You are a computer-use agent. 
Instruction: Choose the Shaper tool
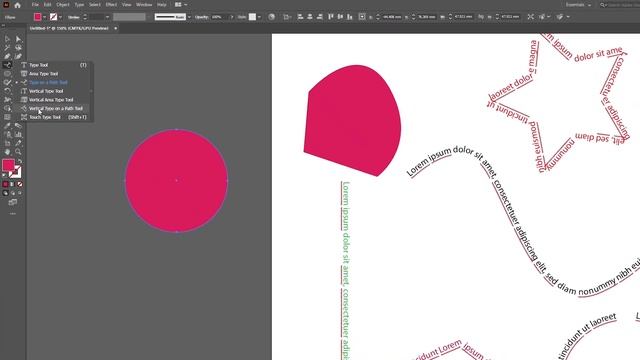[x=7, y=82]
